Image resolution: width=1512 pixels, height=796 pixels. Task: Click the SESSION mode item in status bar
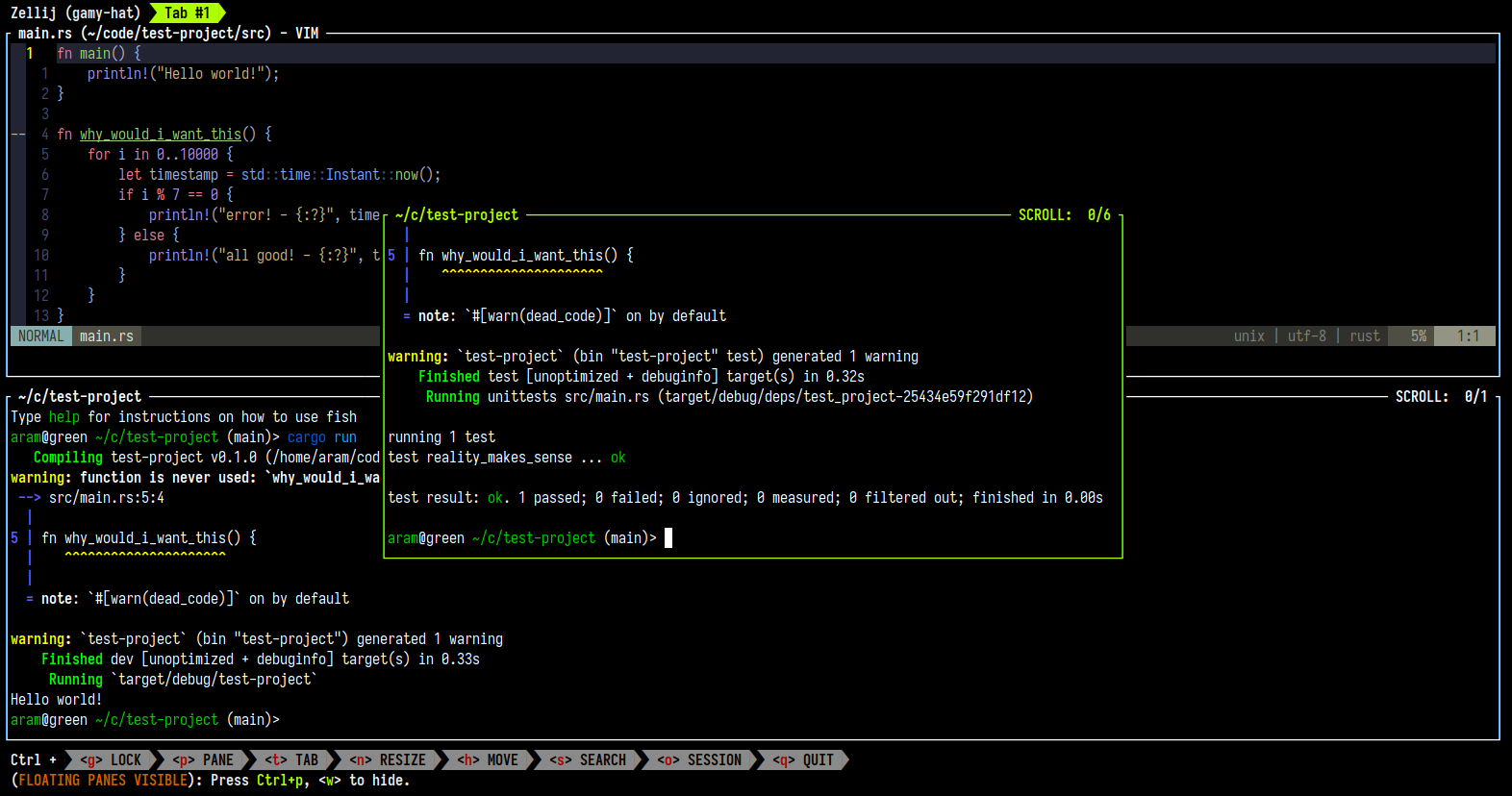coord(699,759)
